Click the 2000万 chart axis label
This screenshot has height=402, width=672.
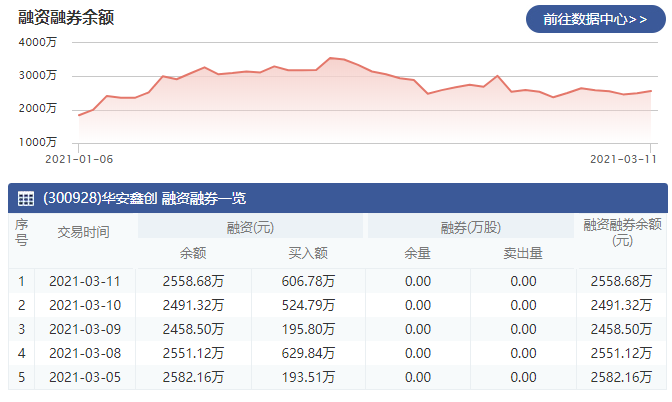click(37, 108)
